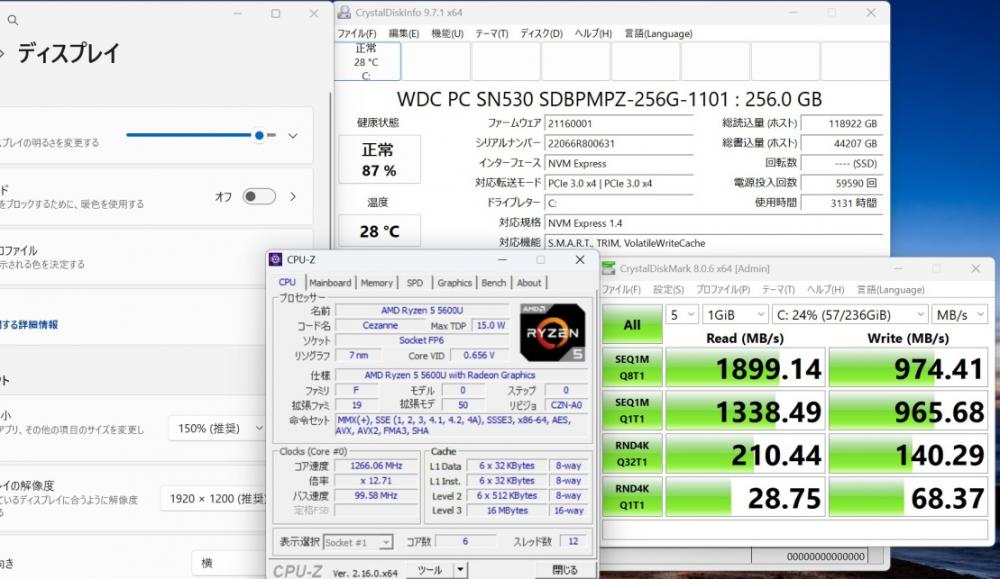The image size is (1000, 579).
Task: Click the total host reads value 118922 GB
Action: click(x=842, y=124)
